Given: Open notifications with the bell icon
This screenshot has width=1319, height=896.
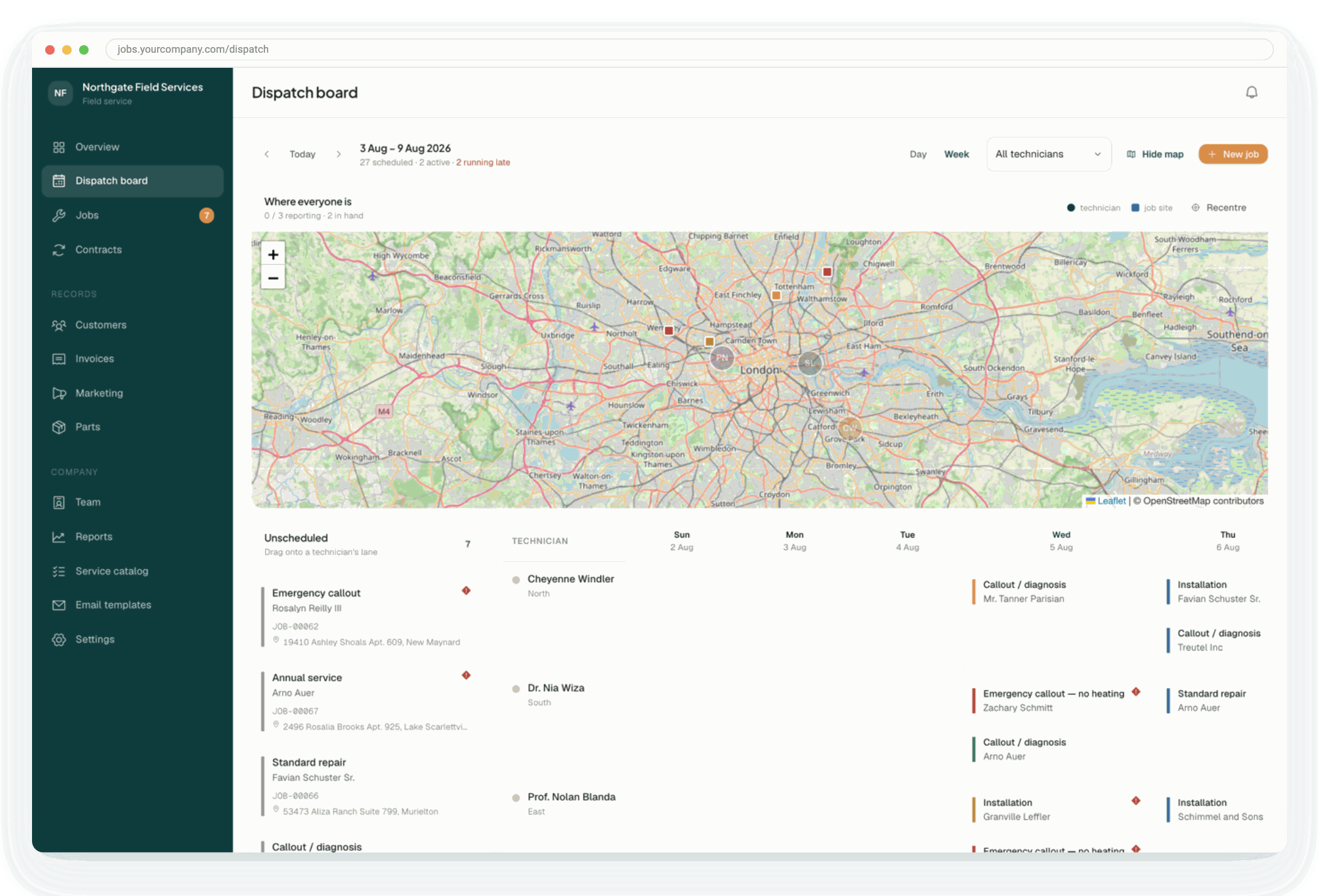Looking at the screenshot, I should coord(1251,92).
